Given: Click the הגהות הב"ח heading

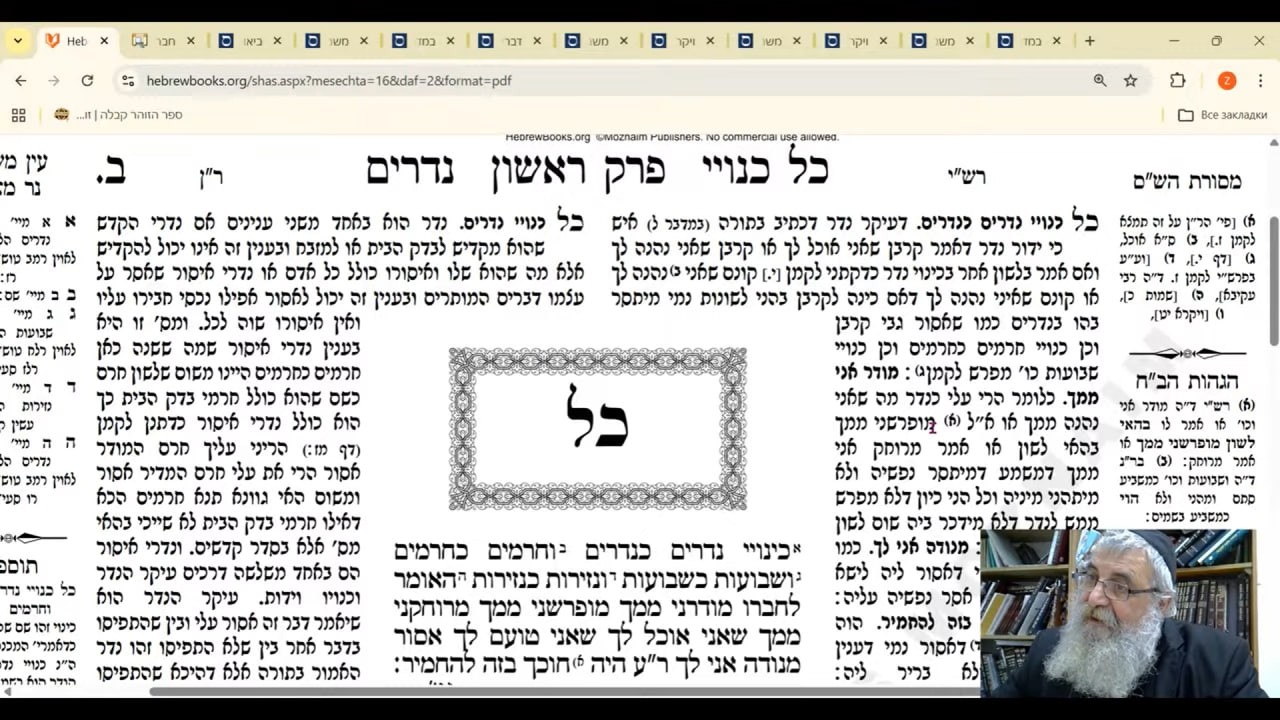Looking at the screenshot, I should point(1187,381).
